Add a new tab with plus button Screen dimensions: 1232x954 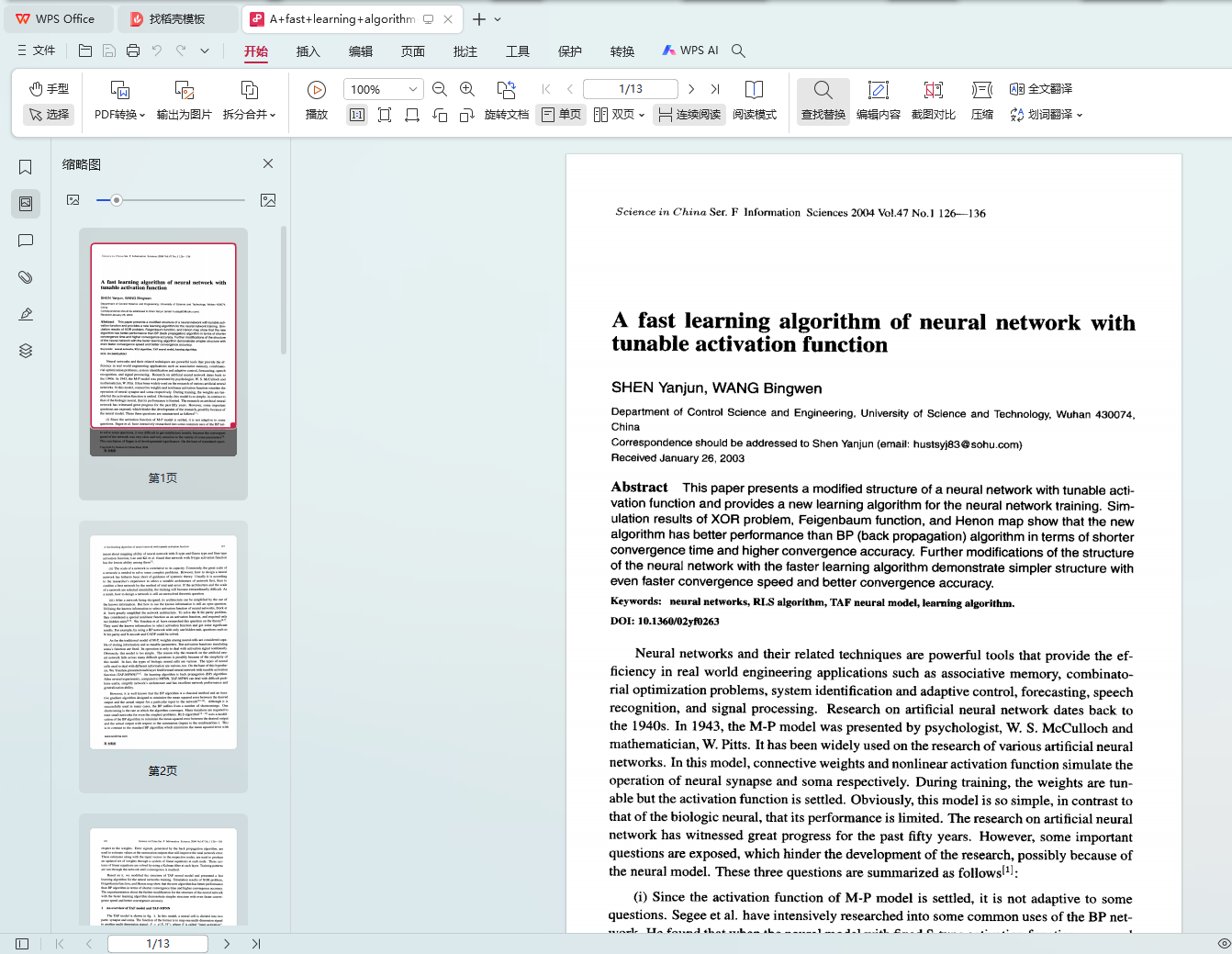click(x=479, y=19)
